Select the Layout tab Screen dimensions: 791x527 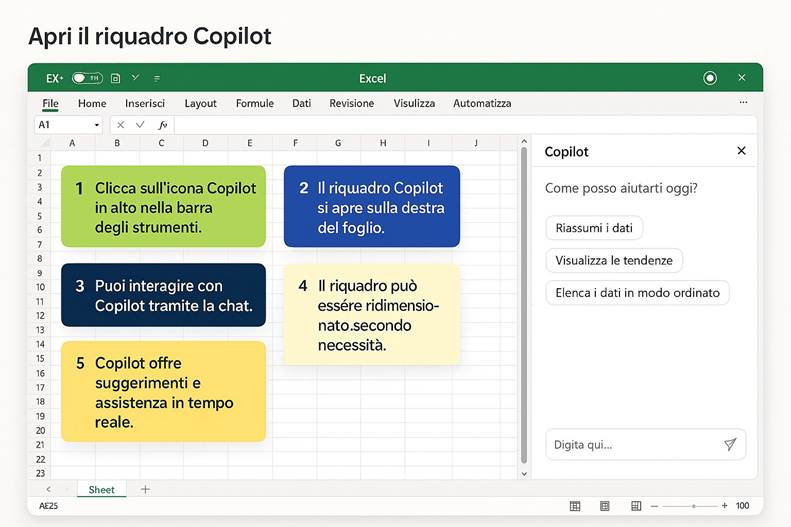200,103
